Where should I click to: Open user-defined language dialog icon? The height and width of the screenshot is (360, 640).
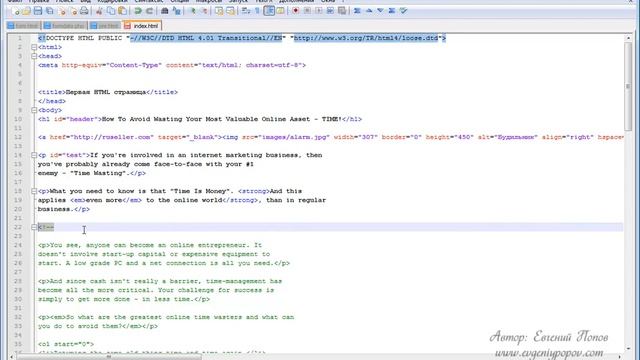pos(280,11)
